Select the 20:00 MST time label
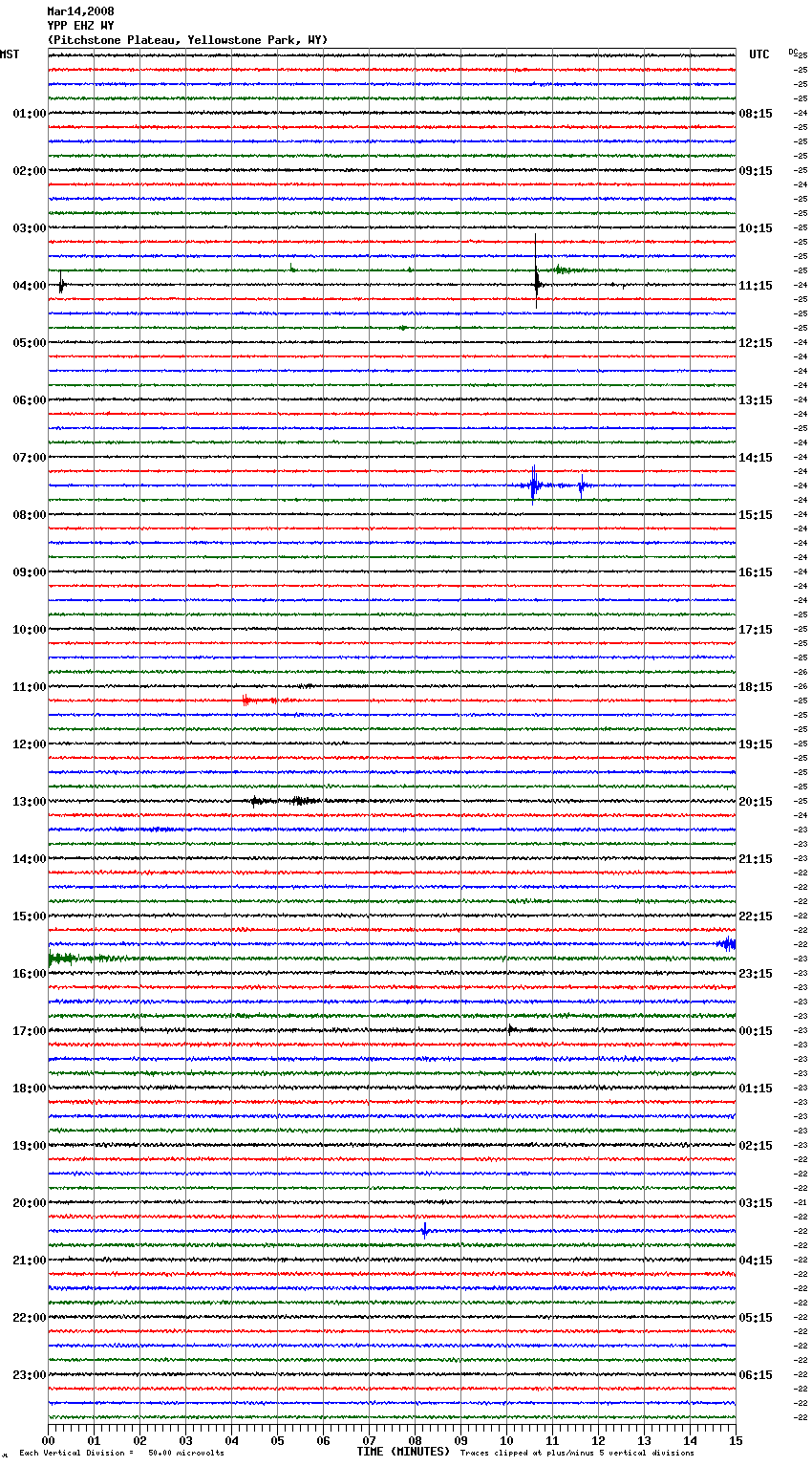The height and width of the screenshot is (1466, 812). click(30, 1203)
